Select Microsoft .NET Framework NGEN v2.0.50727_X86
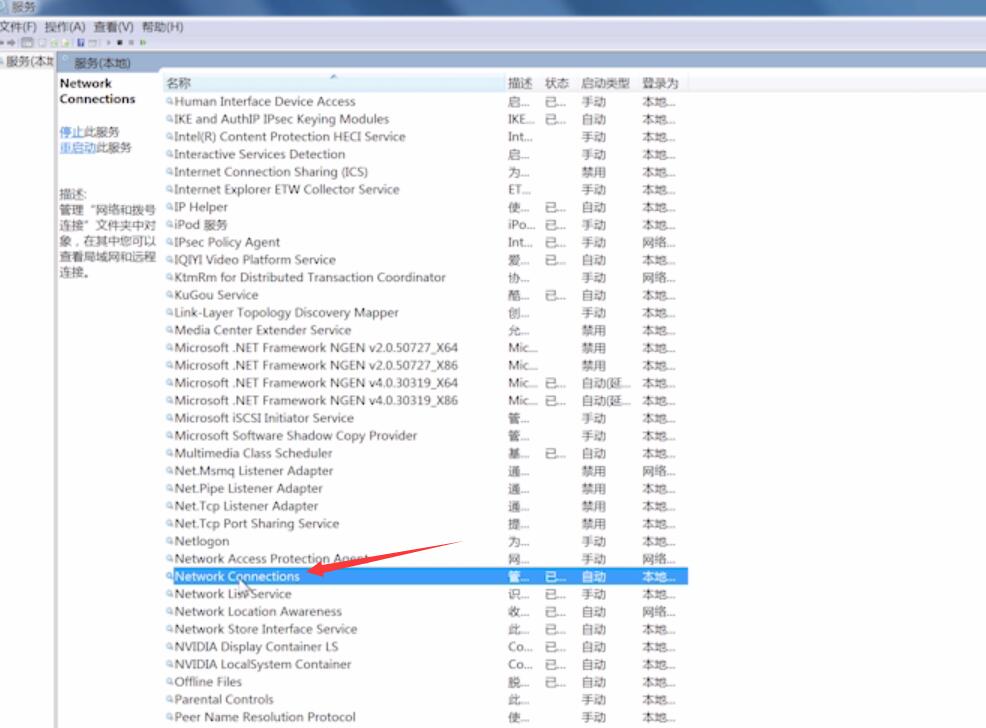This screenshot has height=728, width=986. click(316, 365)
